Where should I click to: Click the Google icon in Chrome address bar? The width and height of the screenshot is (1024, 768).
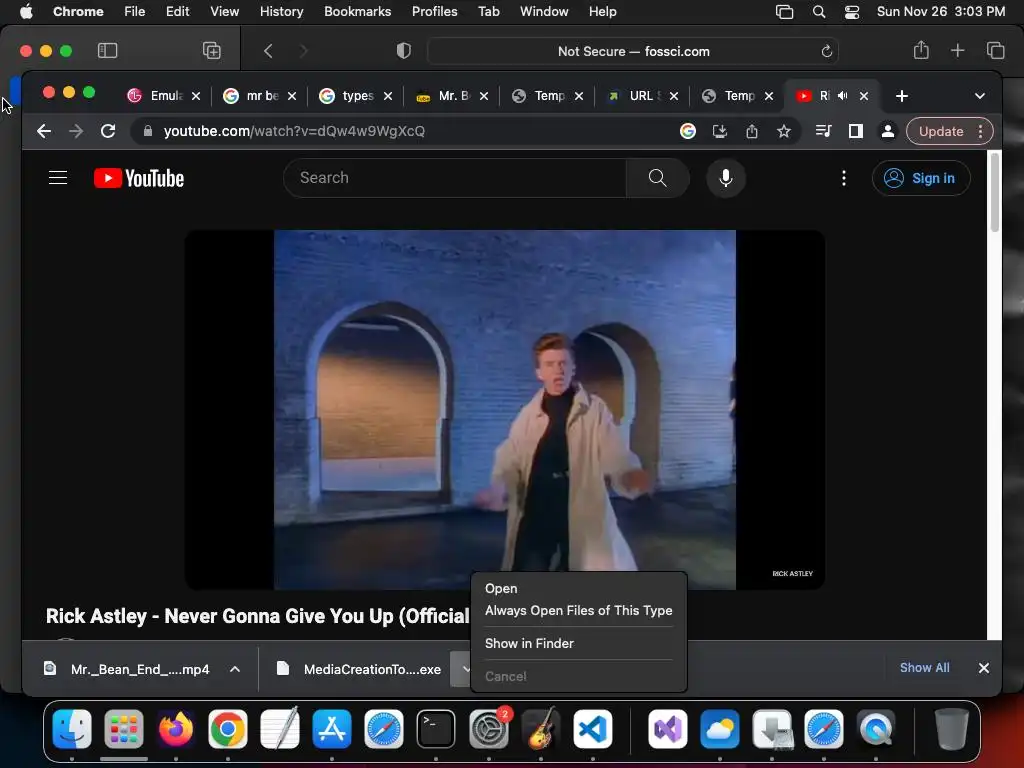[x=688, y=131]
